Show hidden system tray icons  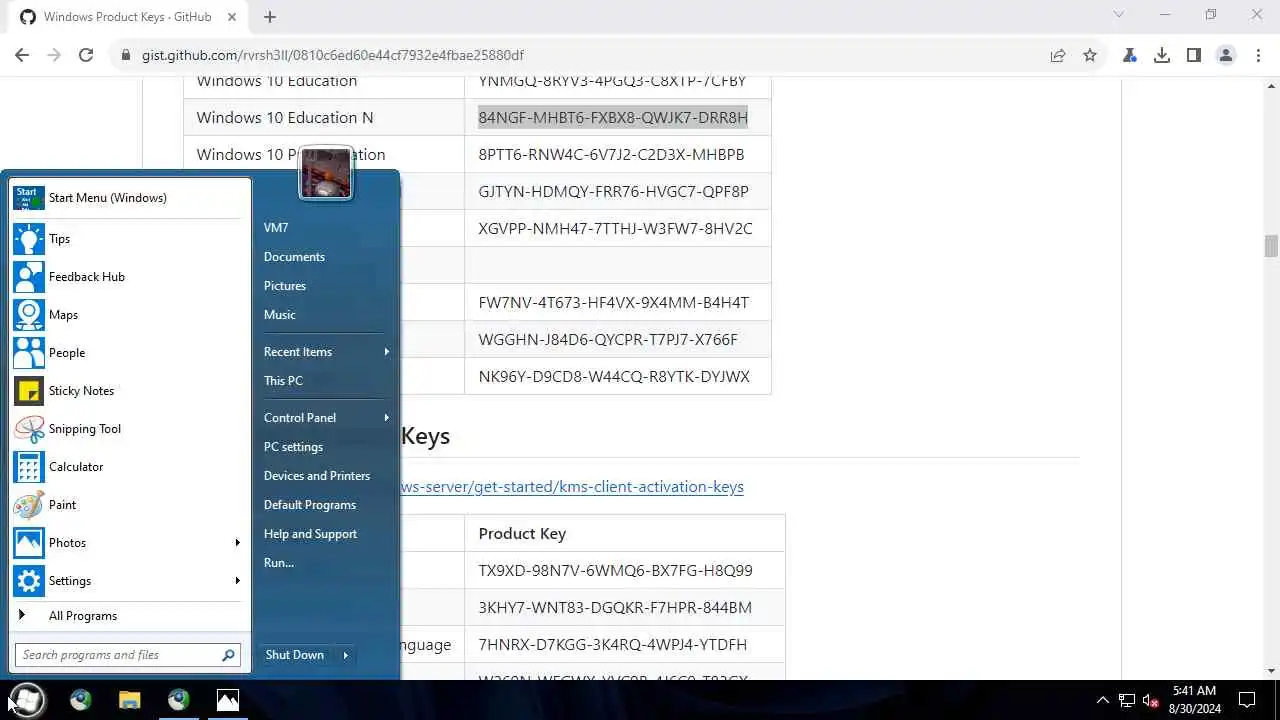pos(1103,700)
